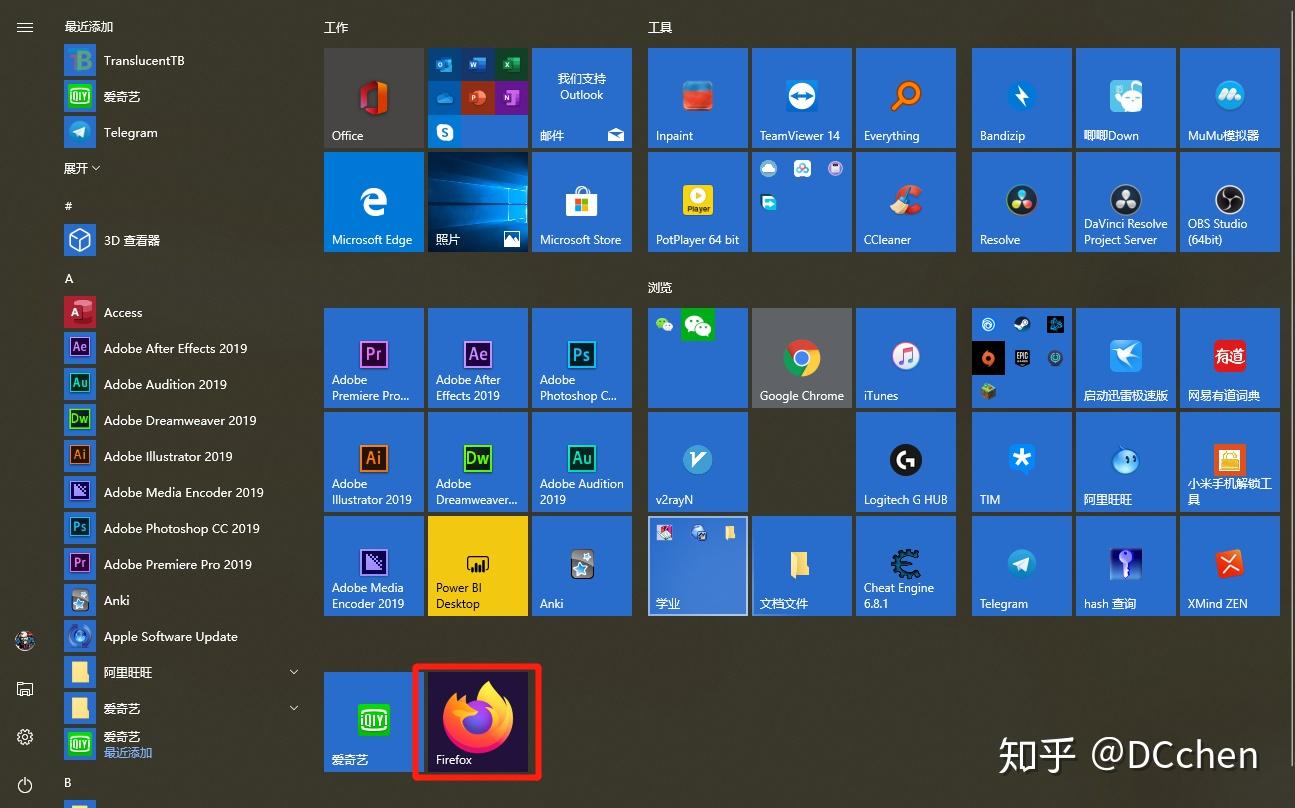Open the Office tile

coord(374,98)
